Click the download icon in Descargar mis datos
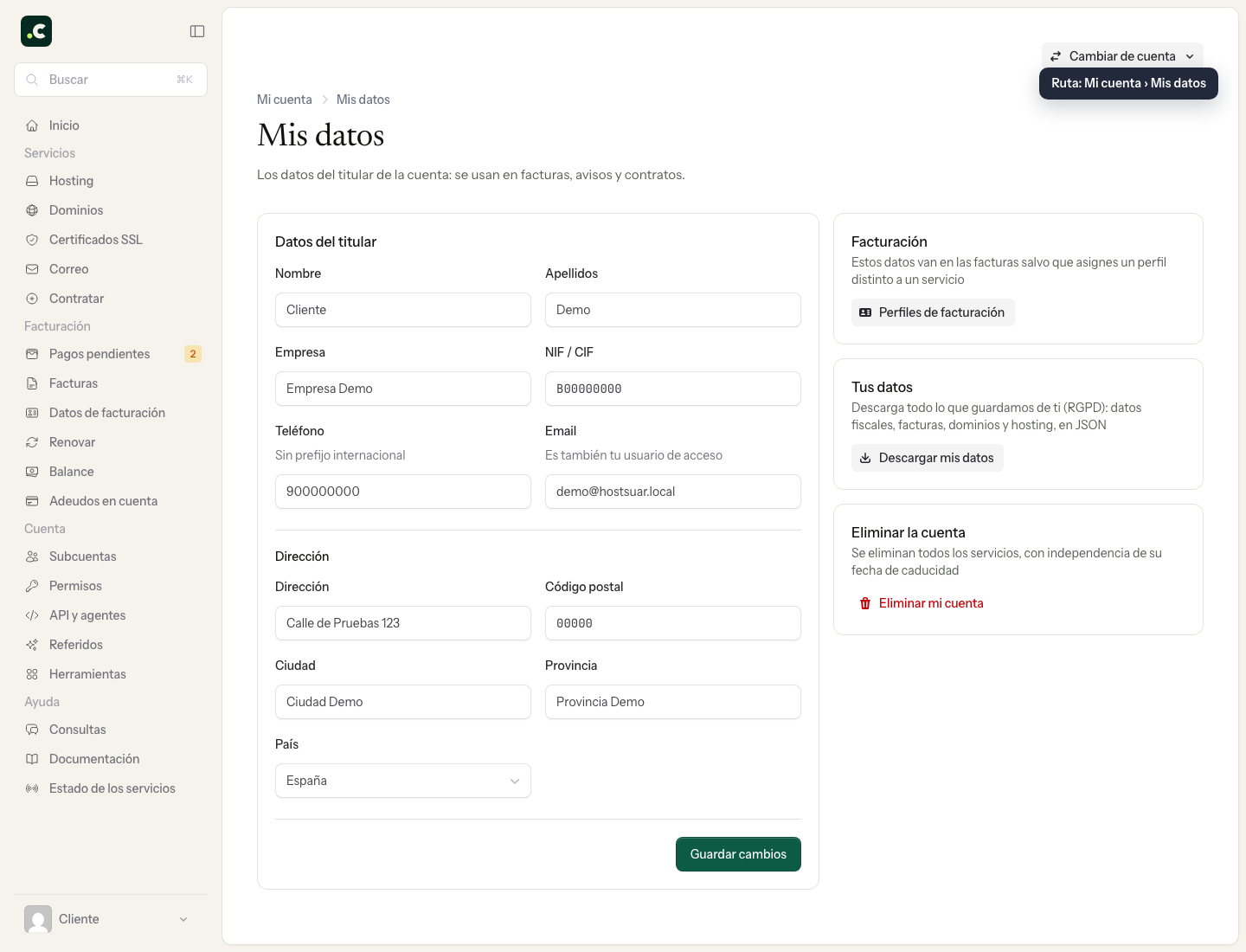This screenshot has width=1246, height=952. click(x=865, y=458)
